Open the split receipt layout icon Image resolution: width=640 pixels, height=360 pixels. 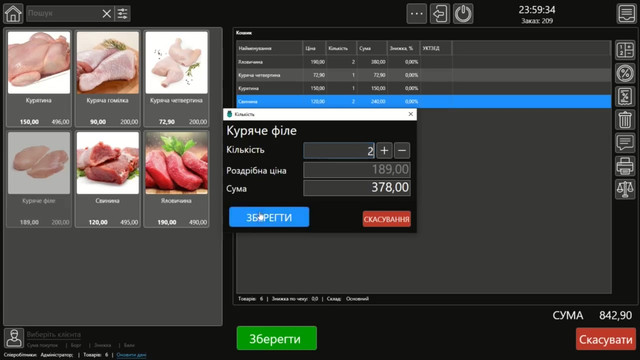[x=625, y=50]
